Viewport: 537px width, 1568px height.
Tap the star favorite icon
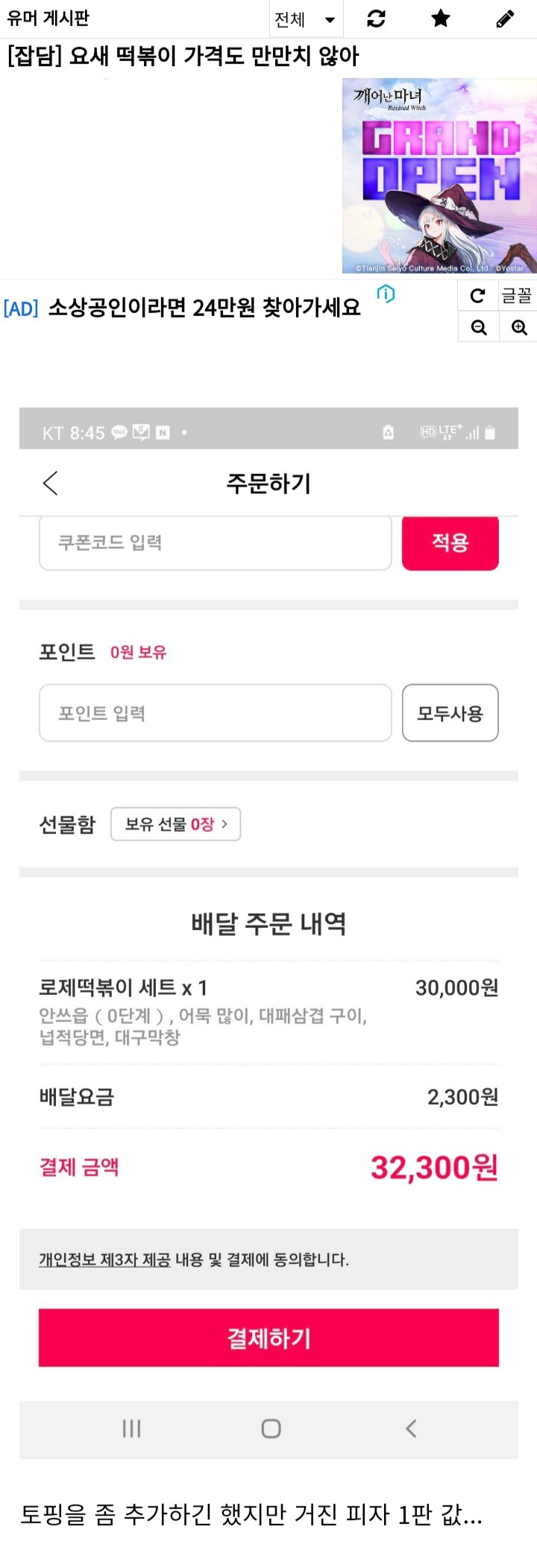[441, 19]
